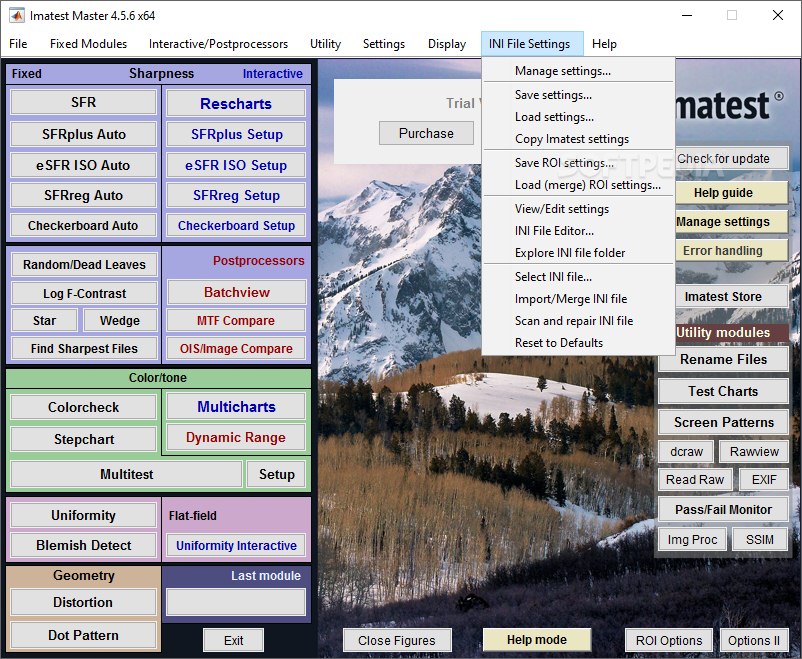Image resolution: width=802 pixels, height=659 pixels.
Task: Open Dynamic Range module
Action: coord(236,437)
